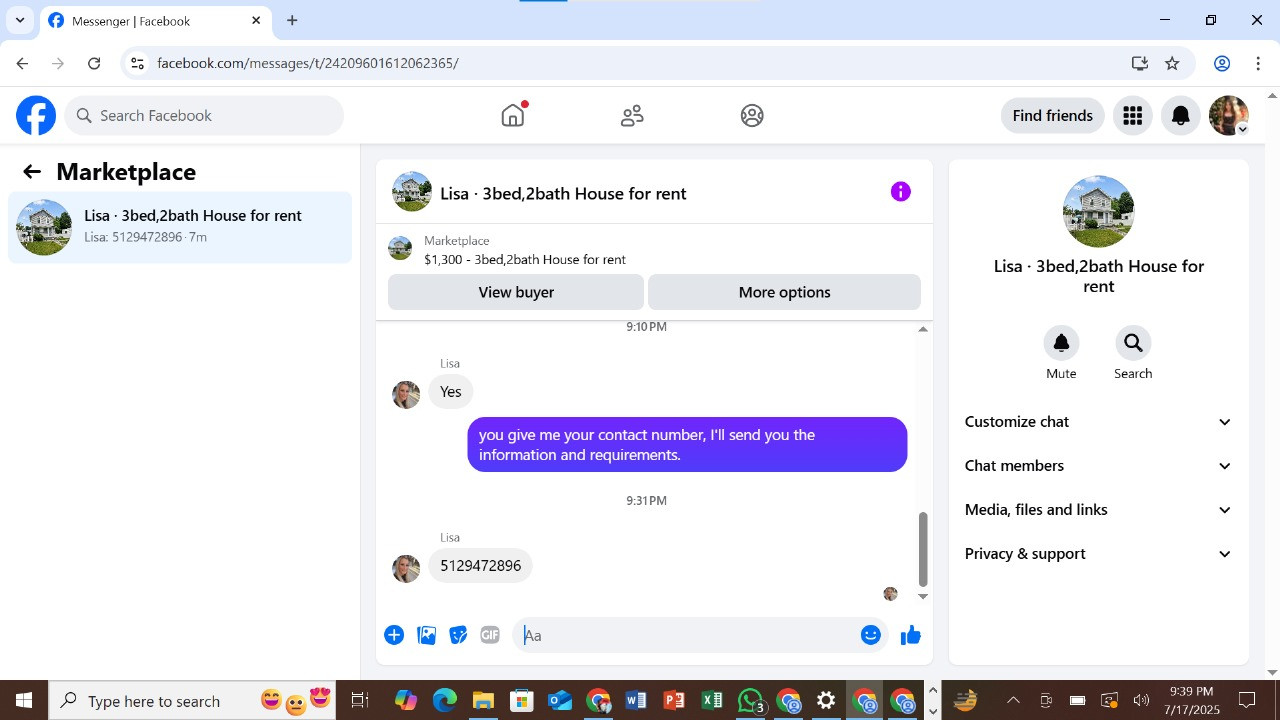Attach a file with the photo icon

pos(426,635)
